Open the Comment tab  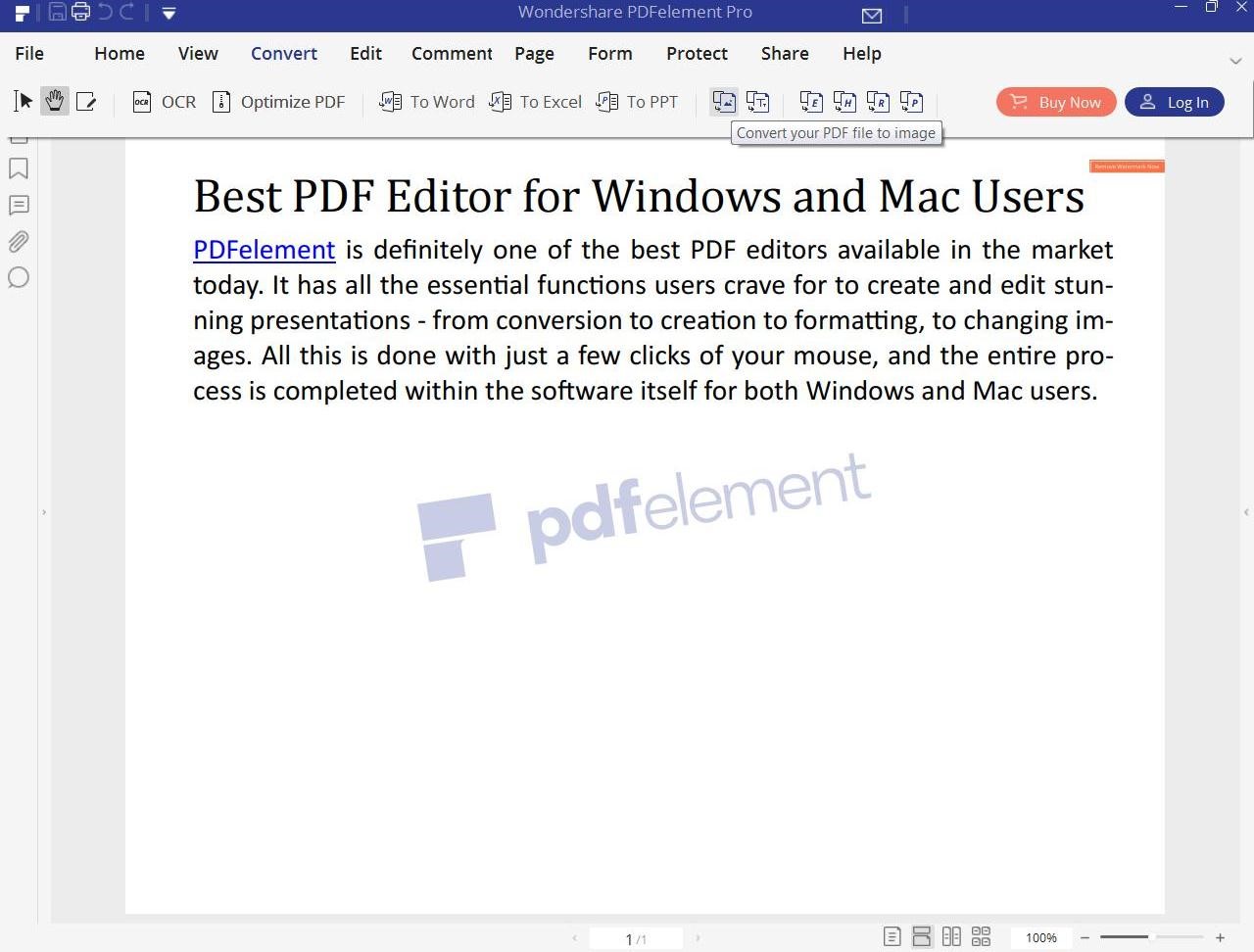tap(452, 54)
